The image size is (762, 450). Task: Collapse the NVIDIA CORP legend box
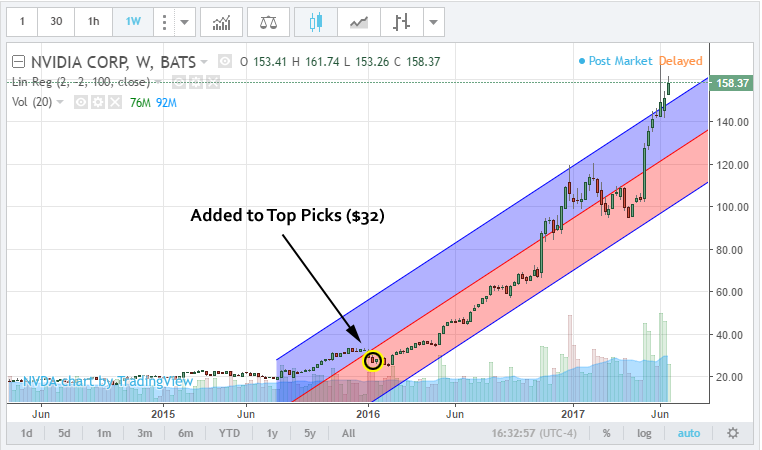click(x=18, y=62)
